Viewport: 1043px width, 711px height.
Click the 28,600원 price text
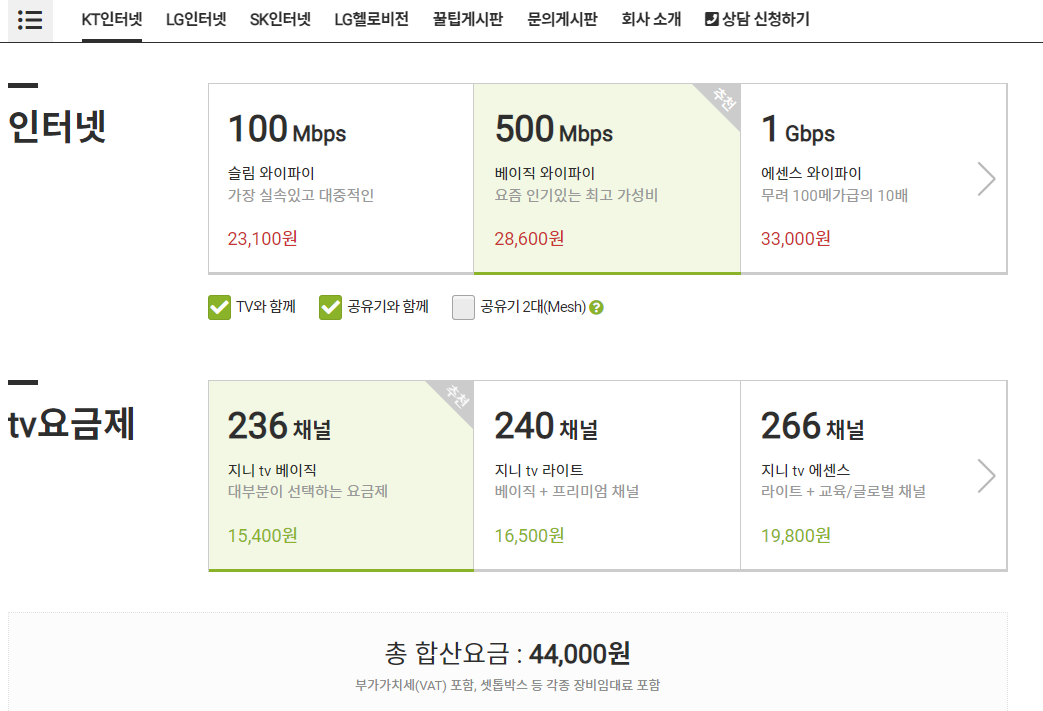pyautogui.click(x=529, y=239)
